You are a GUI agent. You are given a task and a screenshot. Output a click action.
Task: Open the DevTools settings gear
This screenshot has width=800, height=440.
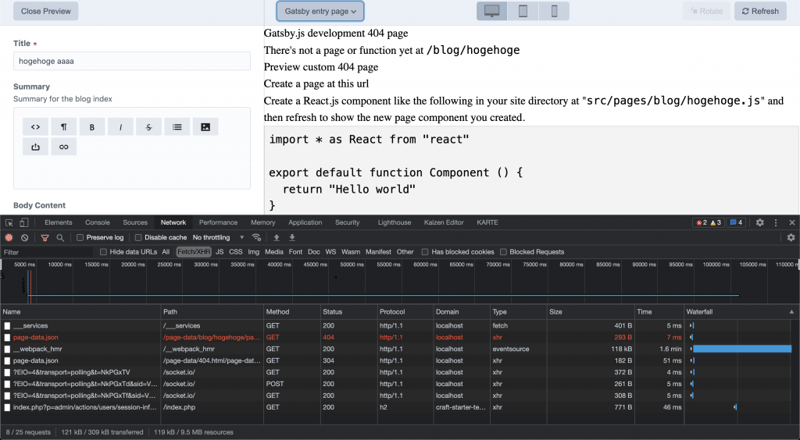(760, 222)
